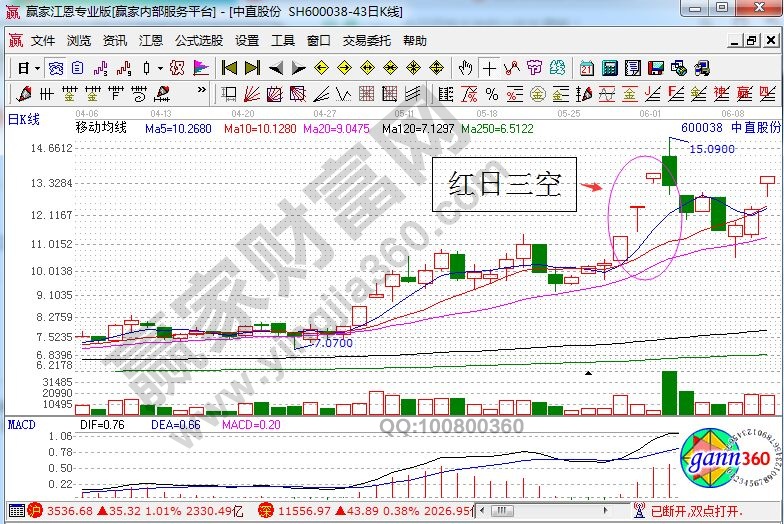Click the 600038 中直股份 stock label

coord(730,129)
